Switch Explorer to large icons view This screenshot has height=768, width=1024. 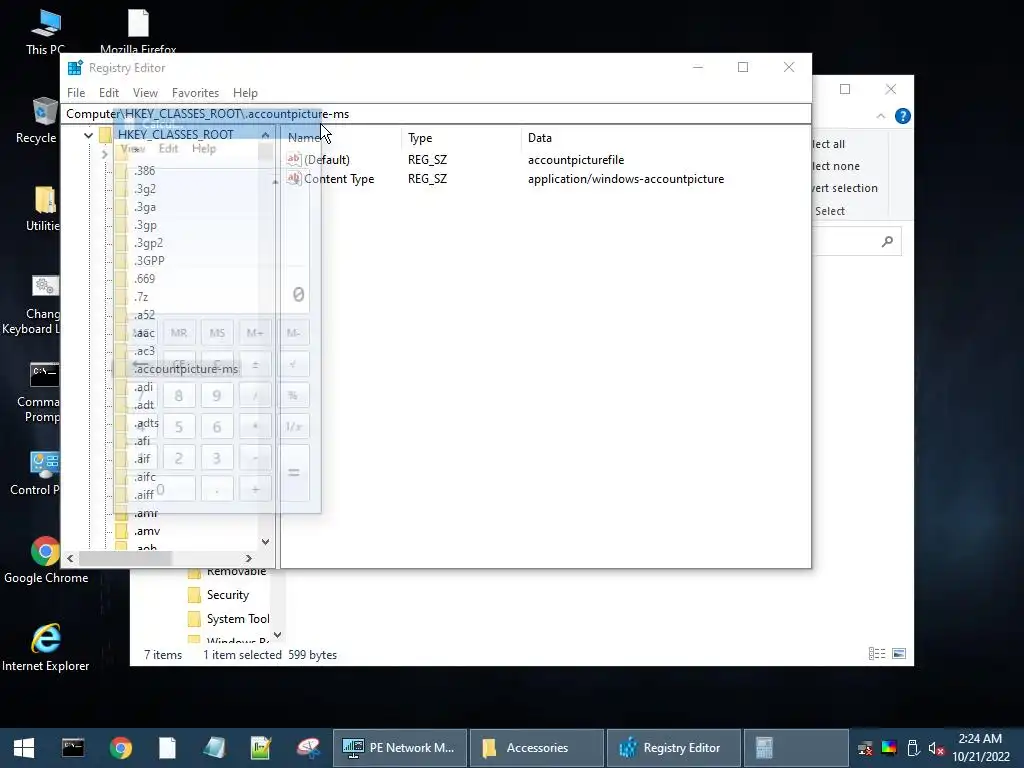(x=899, y=654)
